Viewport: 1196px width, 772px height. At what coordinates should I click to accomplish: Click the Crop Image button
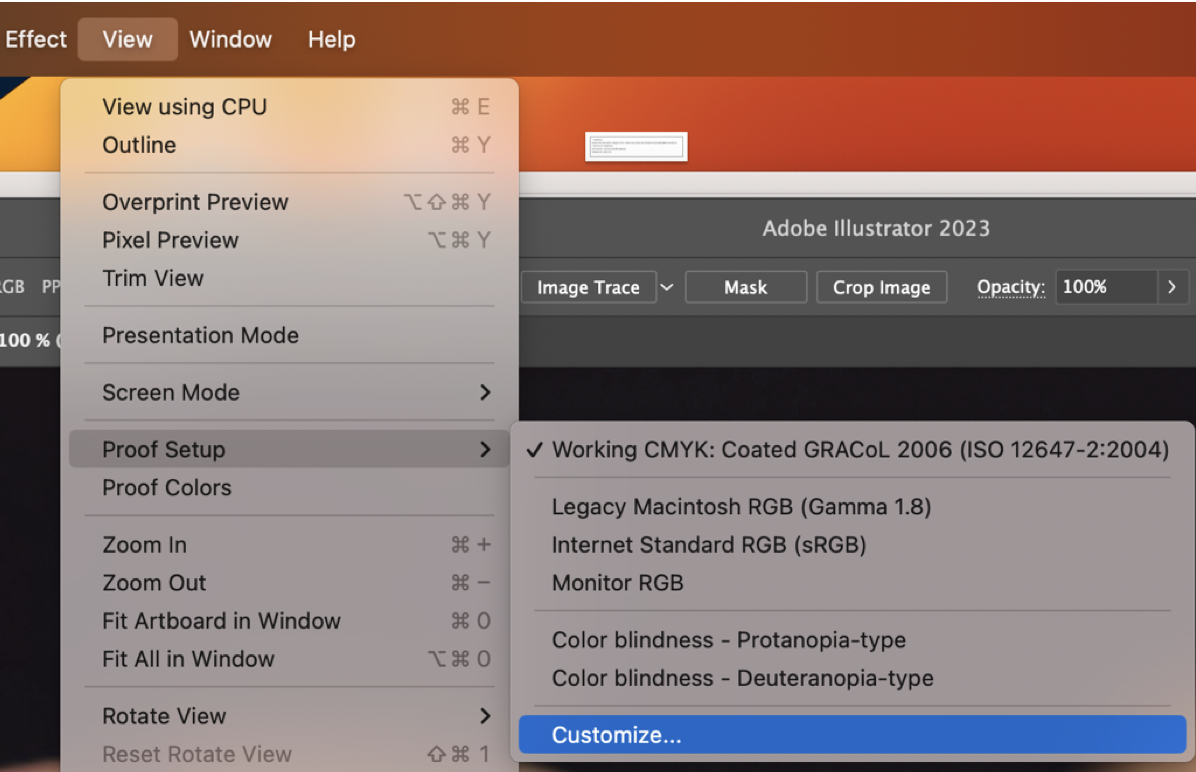pos(882,288)
